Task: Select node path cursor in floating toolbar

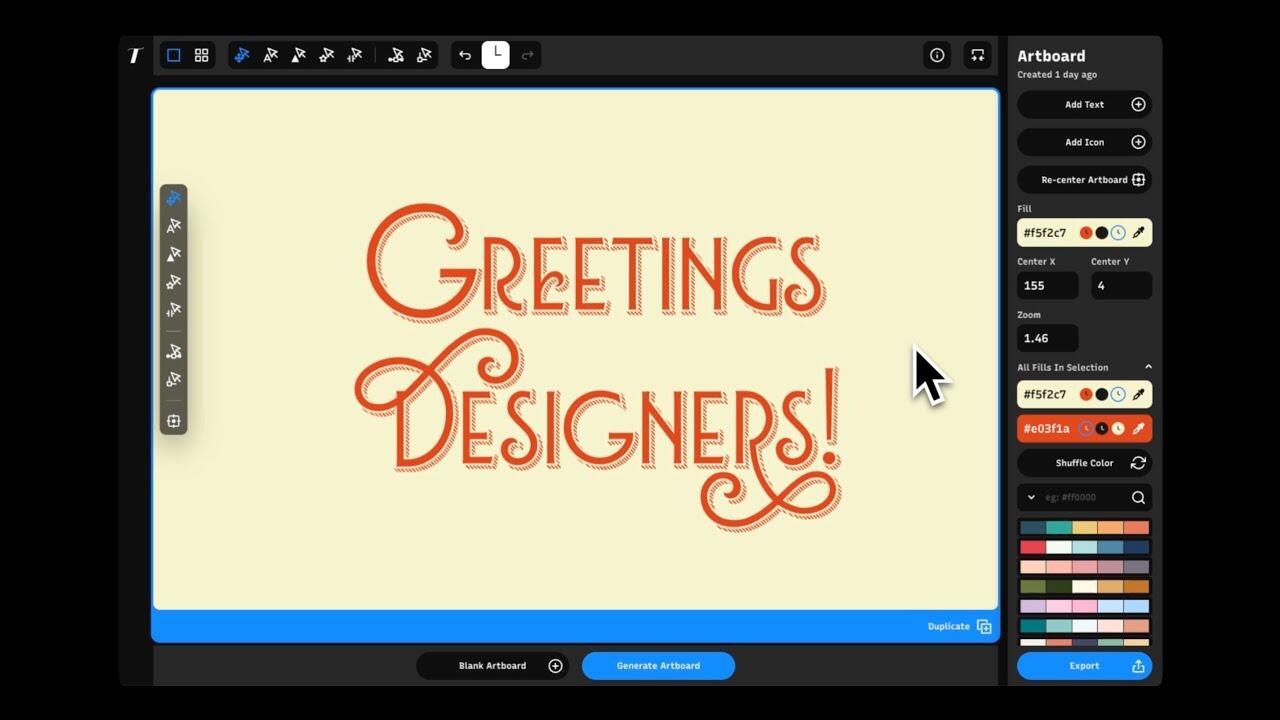Action: coord(174,351)
